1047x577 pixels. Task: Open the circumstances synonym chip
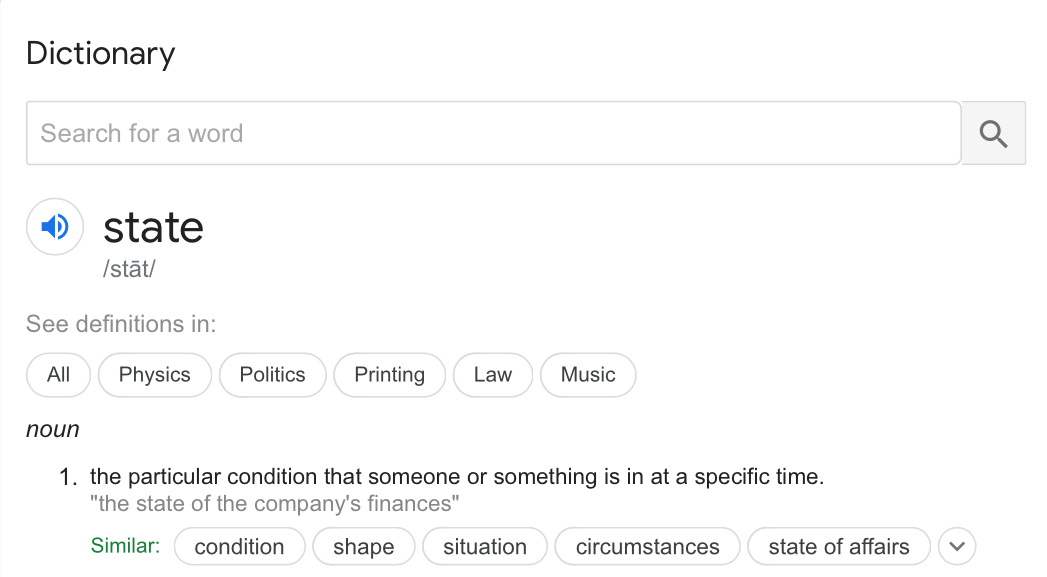[x=647, y=547]
